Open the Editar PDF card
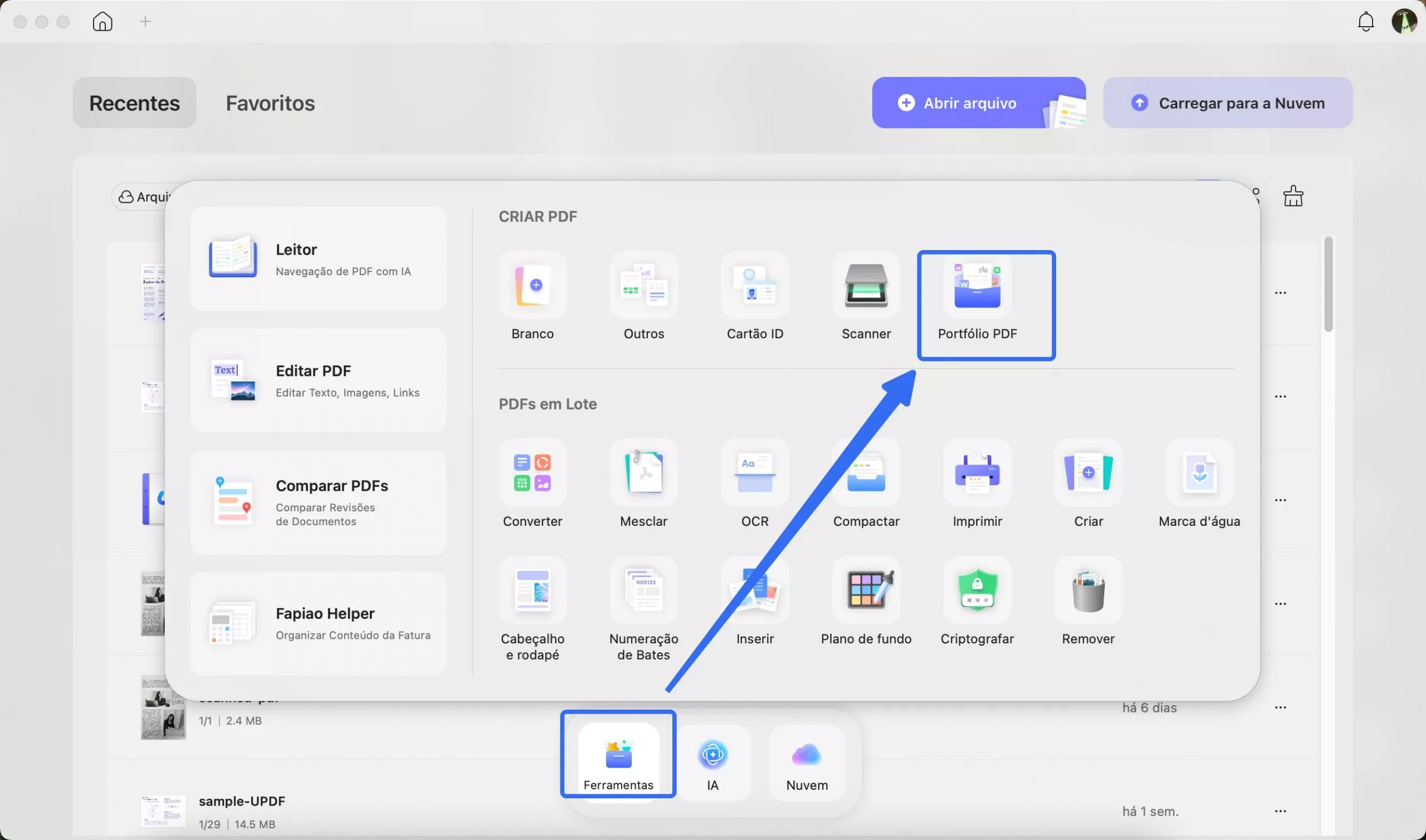 click(x=318, y=380)
